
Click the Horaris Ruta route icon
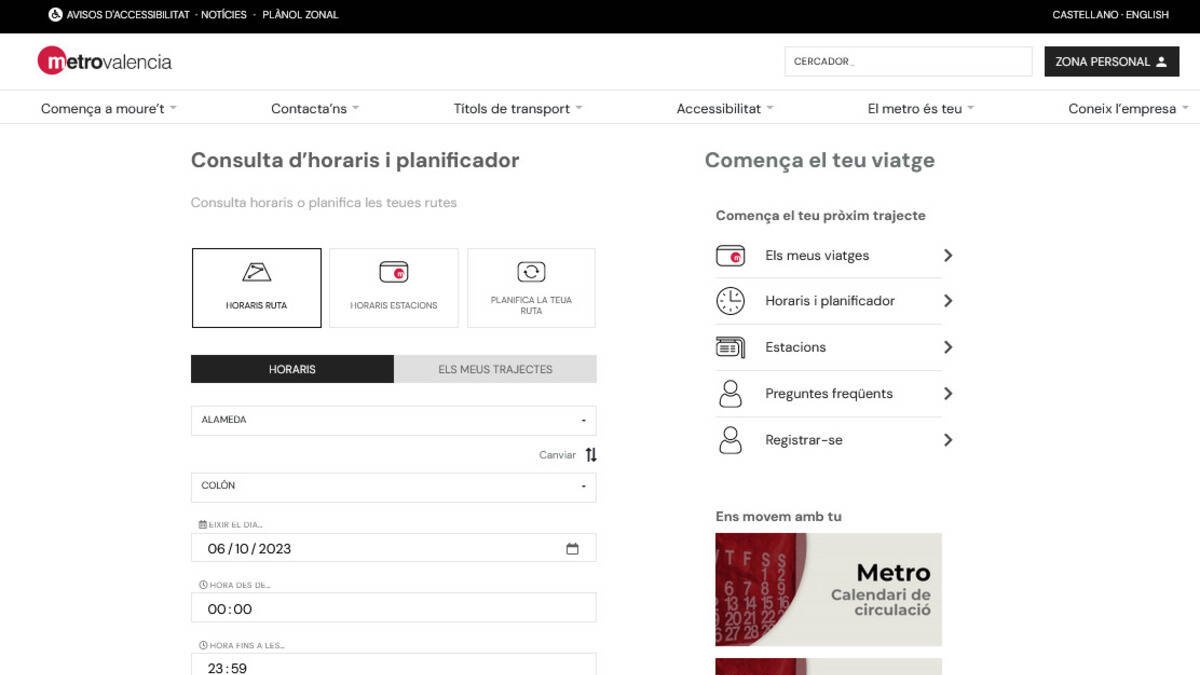(x=257, y=272)
